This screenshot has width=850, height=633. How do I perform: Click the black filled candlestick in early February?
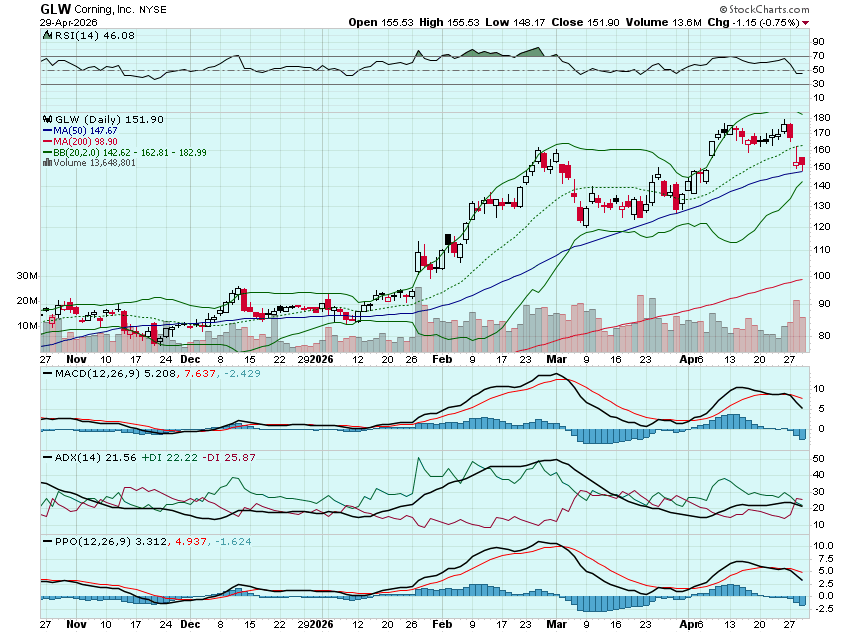(446, 238)
